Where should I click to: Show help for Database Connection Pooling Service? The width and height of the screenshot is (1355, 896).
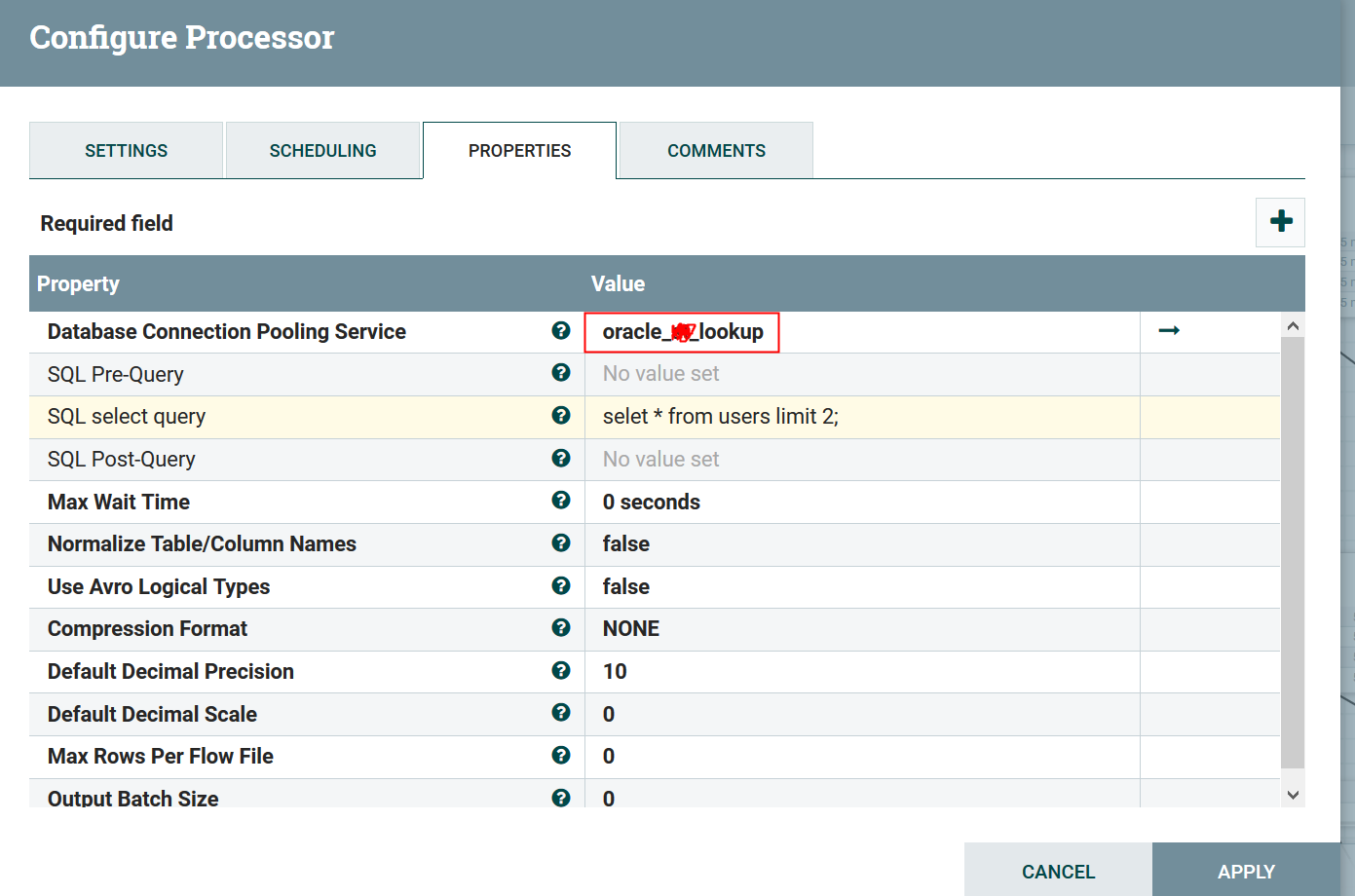coord(561,331)
